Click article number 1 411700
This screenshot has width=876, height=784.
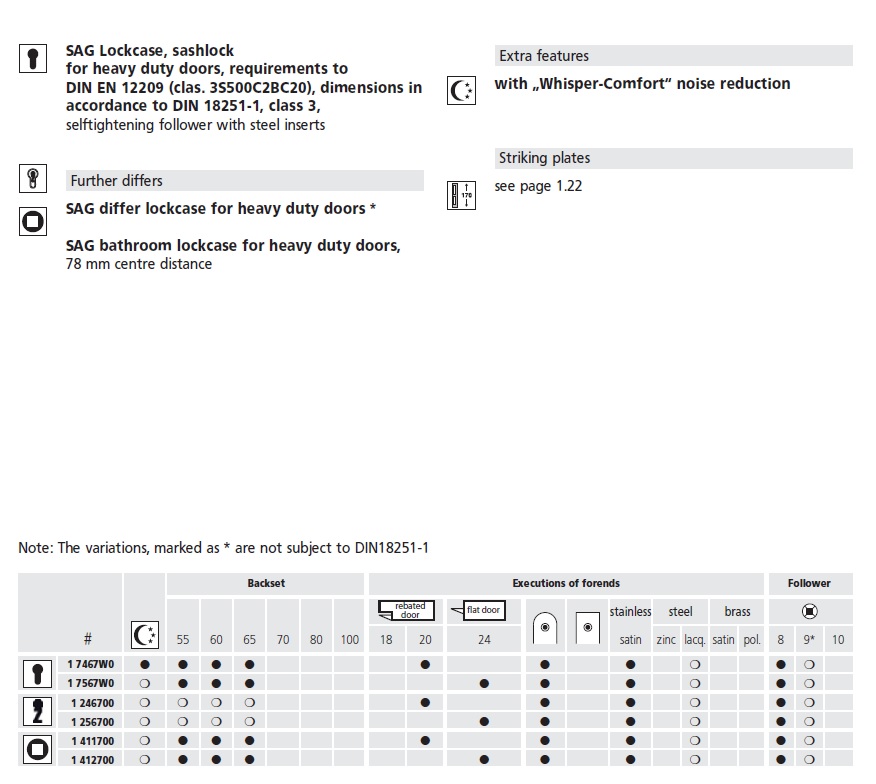[92, 741]
